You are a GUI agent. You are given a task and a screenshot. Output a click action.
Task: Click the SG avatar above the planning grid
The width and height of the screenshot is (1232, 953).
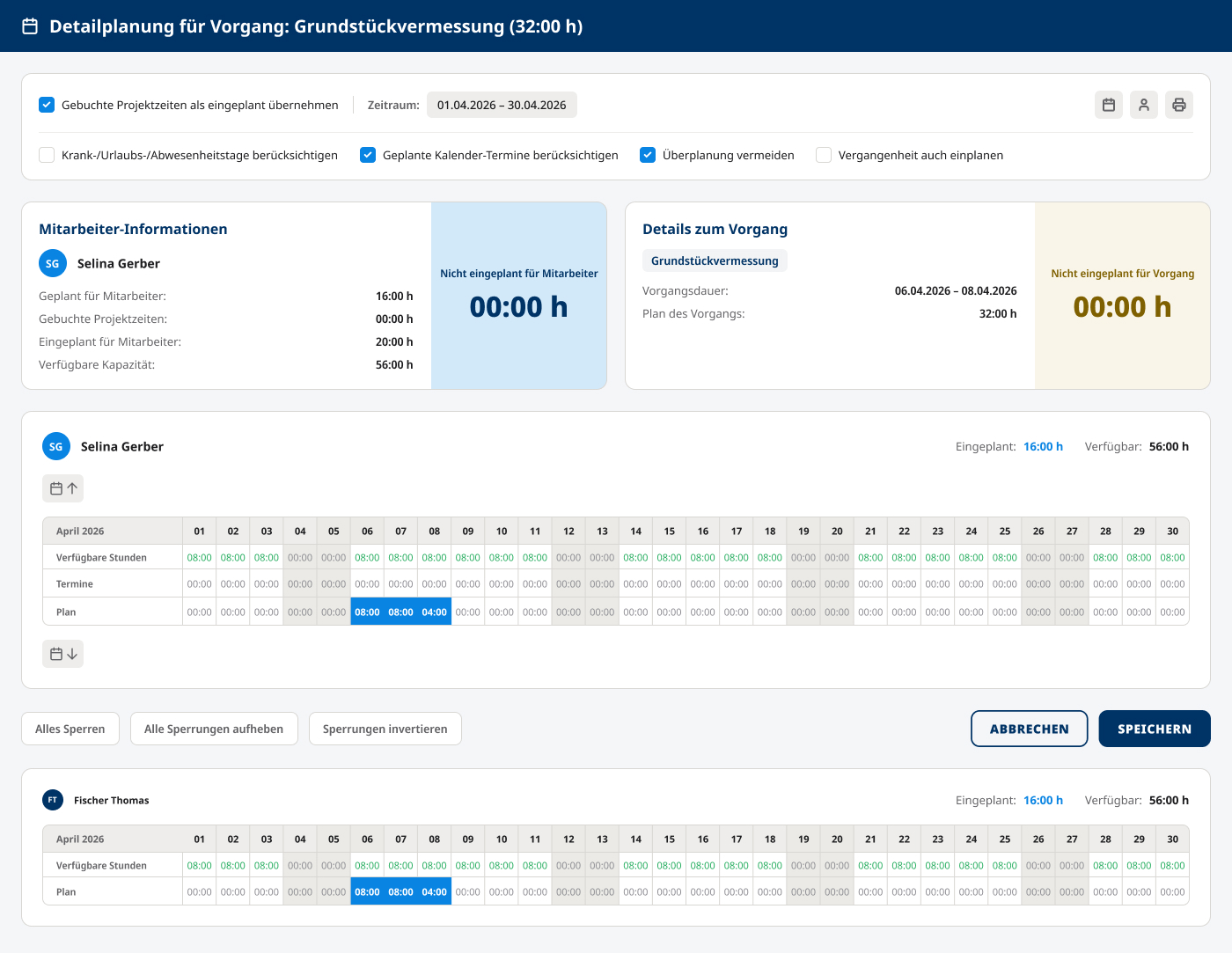56,446
